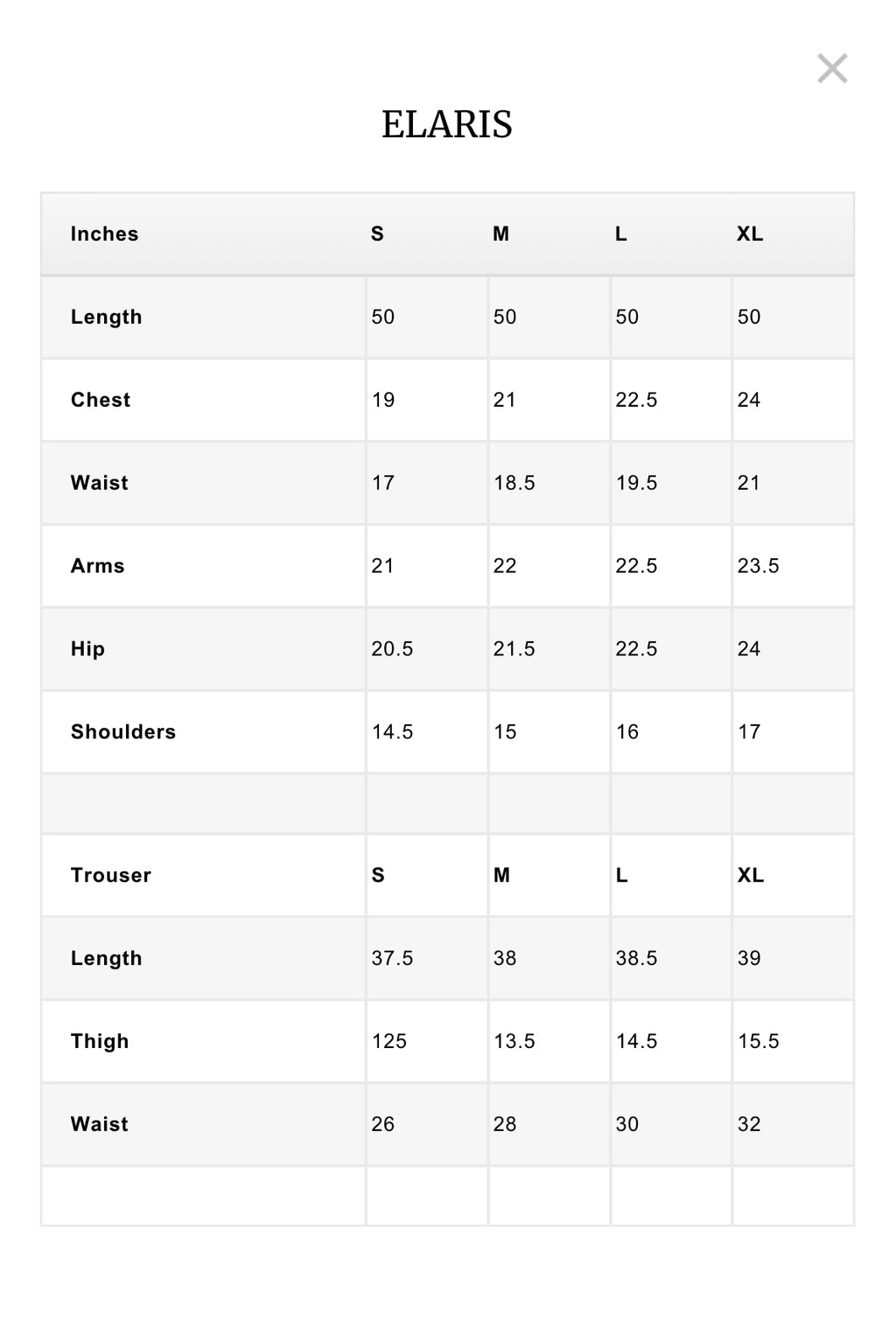Select the Chest row label

tap(101, 400)
